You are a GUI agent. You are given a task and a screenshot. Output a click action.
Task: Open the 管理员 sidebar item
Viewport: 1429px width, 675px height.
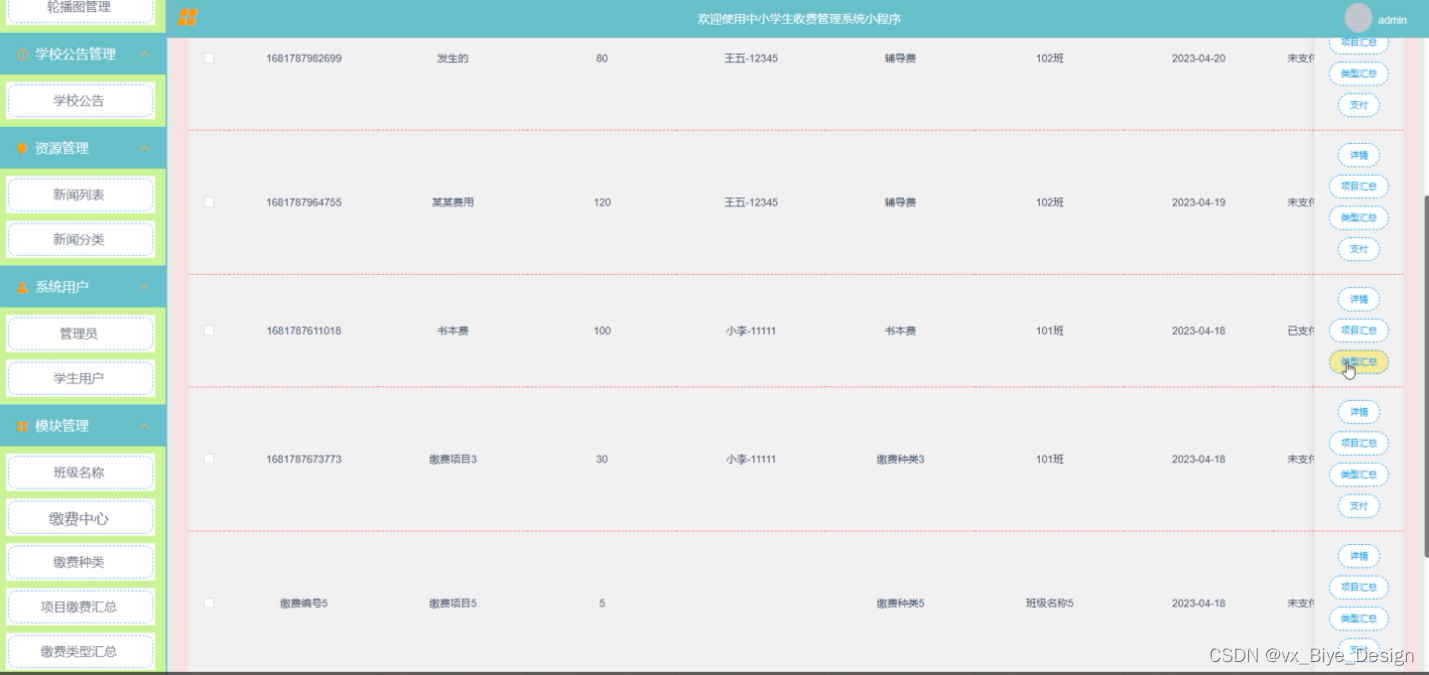pos(80,334)
